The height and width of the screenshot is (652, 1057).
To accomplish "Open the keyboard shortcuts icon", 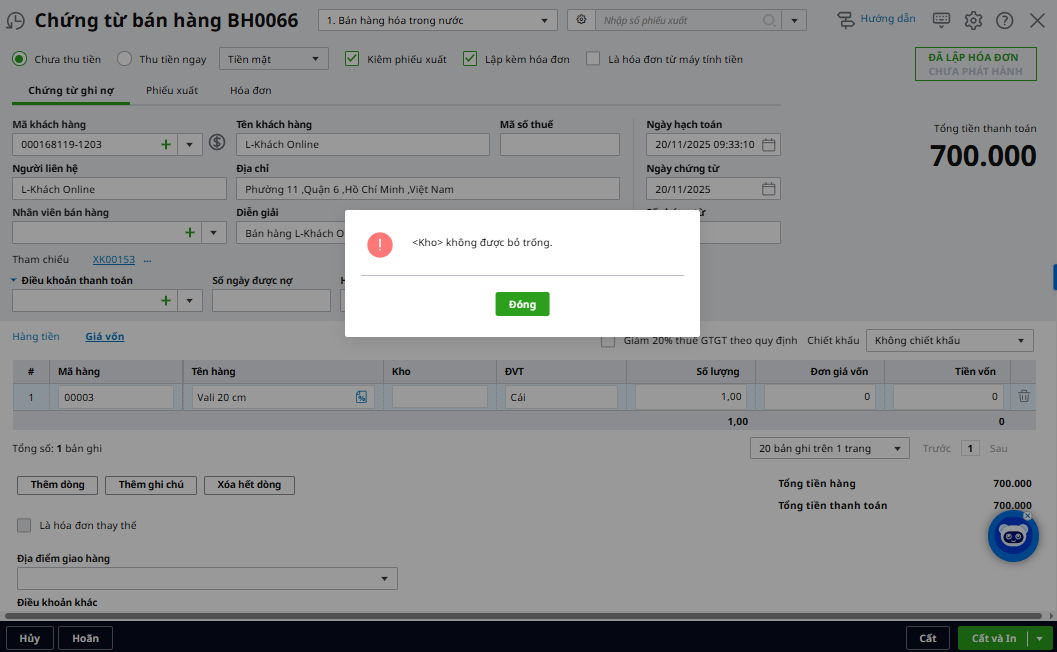I will tap(941, 20).
